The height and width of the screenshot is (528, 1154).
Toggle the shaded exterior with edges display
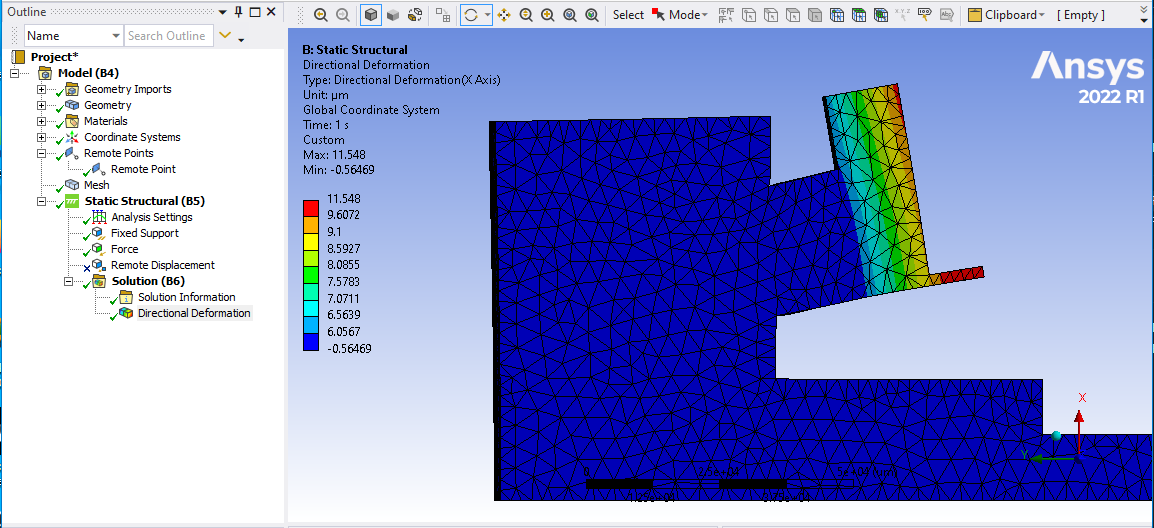(x=371, y=15)
